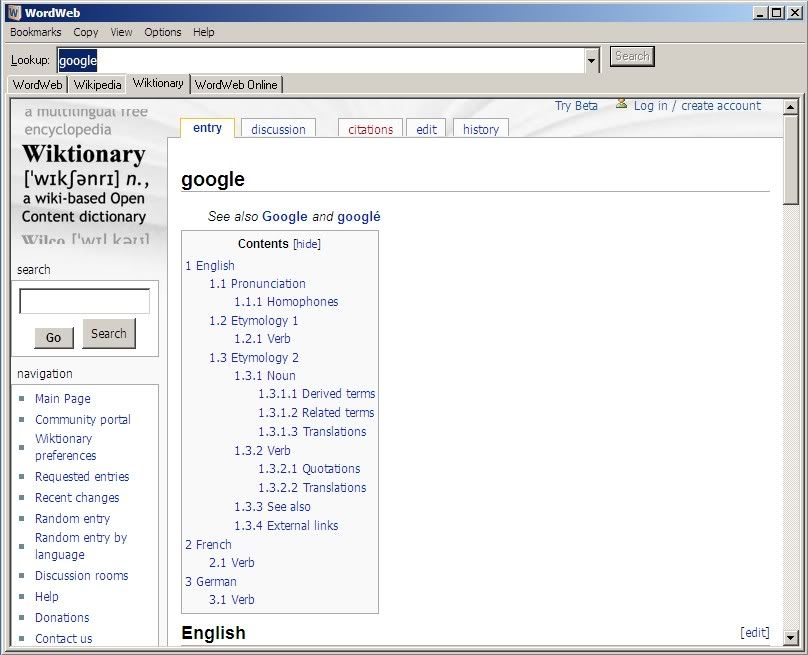
Task: Jump to 1.3 Etymology 2 section
Action: [x=254, y=358]
